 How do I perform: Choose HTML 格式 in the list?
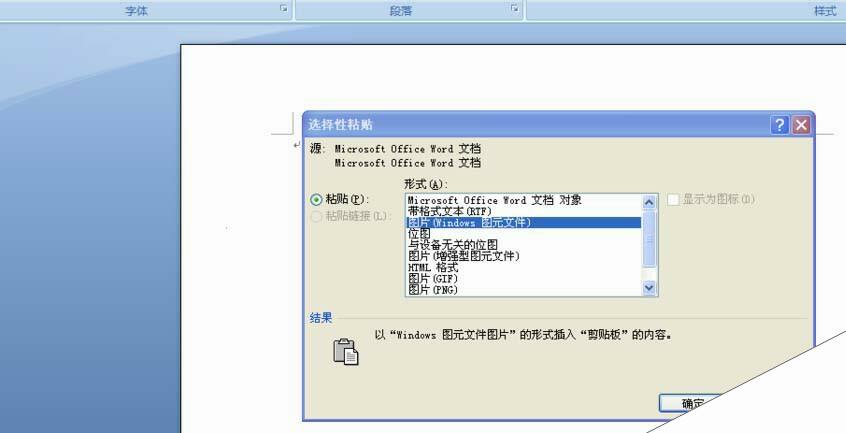pos(433,267)
